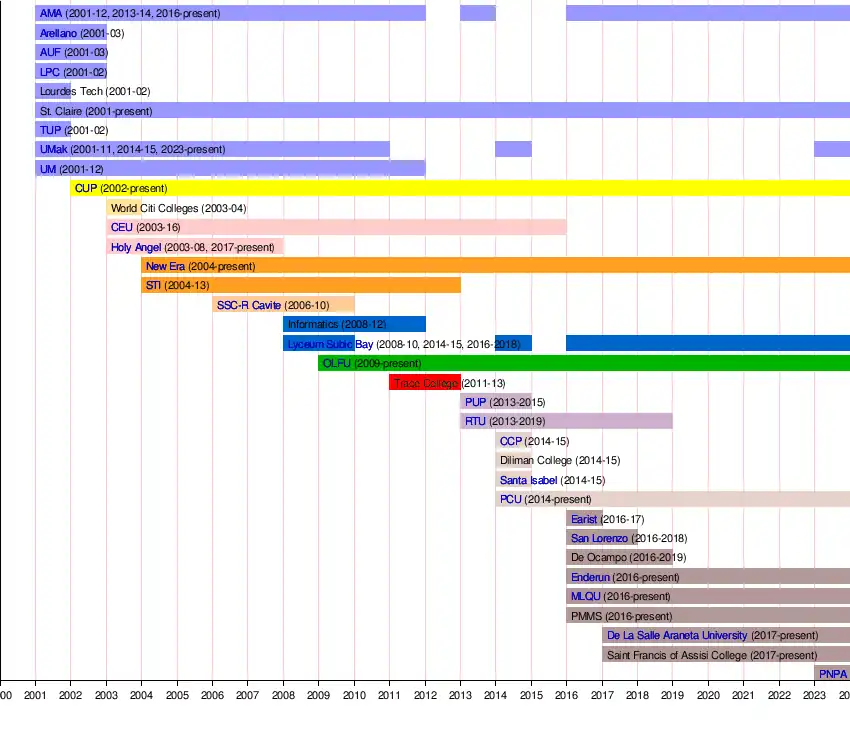850x730 pixels.
Task: Click UMak's 2014-15 bar segment
Action: tap(513, 149)
